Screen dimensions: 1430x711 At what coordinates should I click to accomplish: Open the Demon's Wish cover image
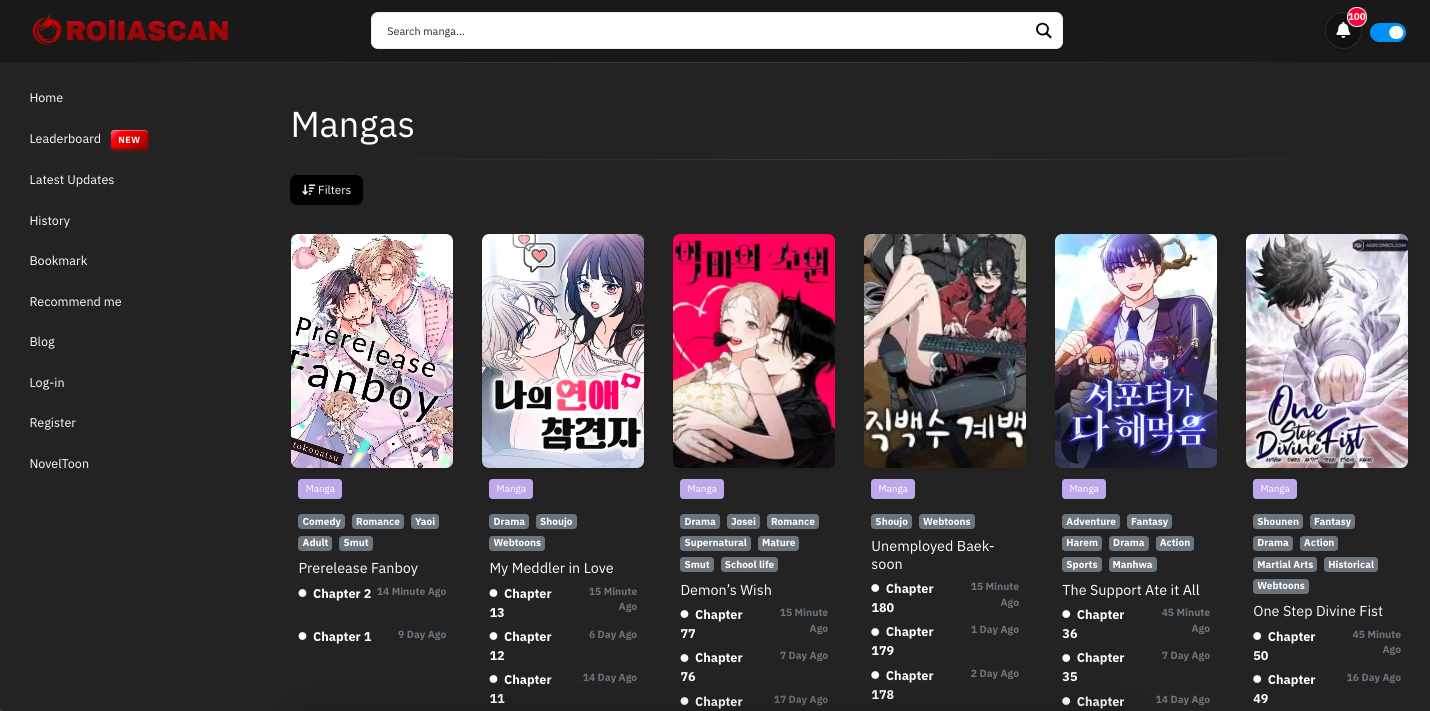click(x=753, y=351)
